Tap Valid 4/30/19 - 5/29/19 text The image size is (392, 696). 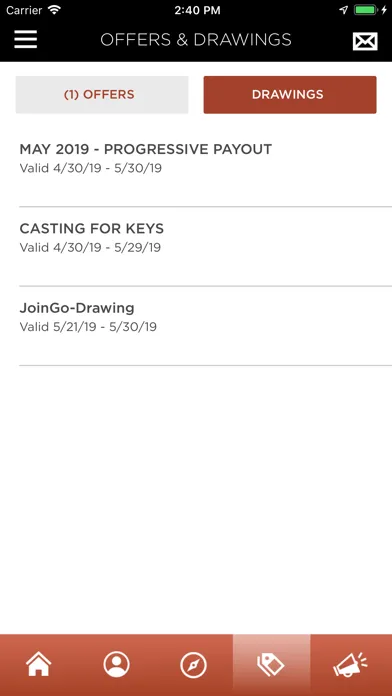90,247
